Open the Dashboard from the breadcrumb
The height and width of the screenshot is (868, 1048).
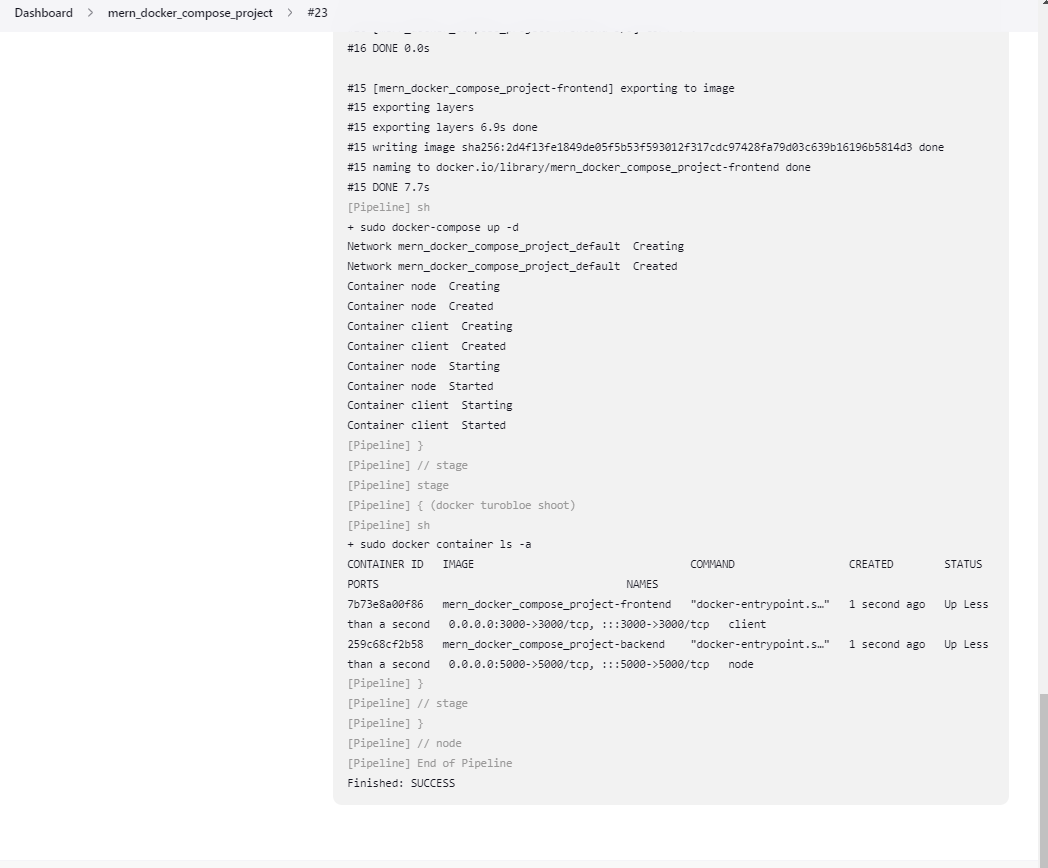[43, 13]
